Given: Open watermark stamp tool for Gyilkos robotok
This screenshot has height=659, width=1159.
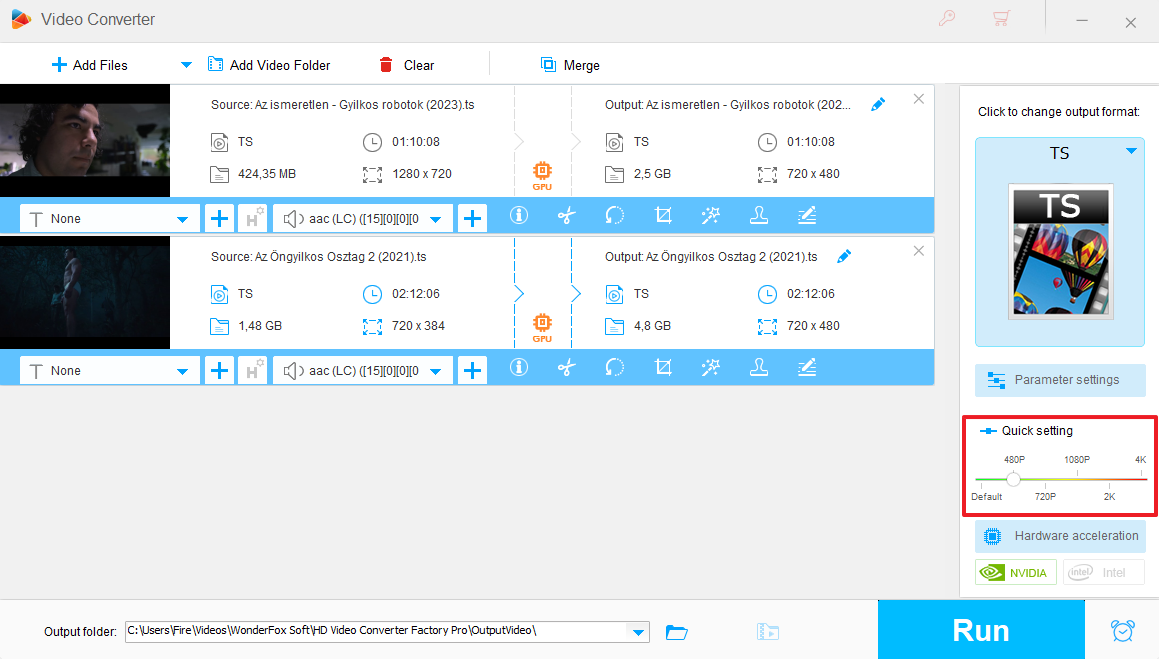Looking at the screenshot, I should tap(758, 216).
